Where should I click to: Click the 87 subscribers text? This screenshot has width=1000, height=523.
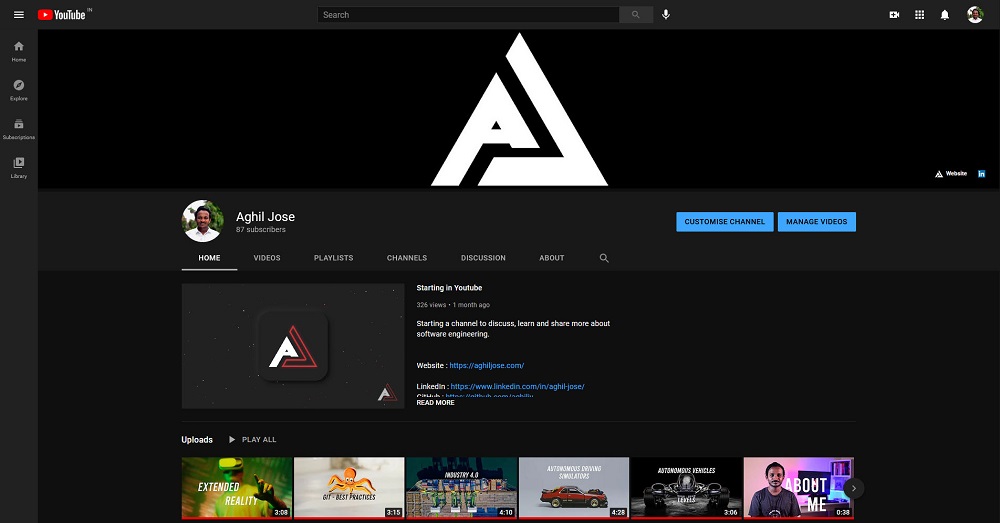tap(261, 230)
